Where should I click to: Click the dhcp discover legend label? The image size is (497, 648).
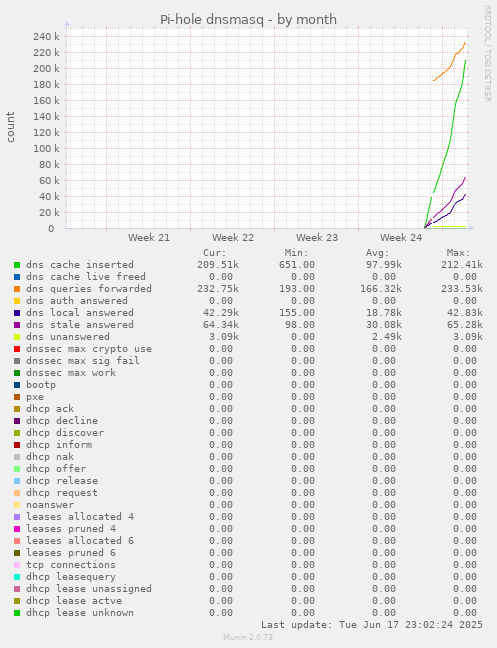tap(65, 432)
